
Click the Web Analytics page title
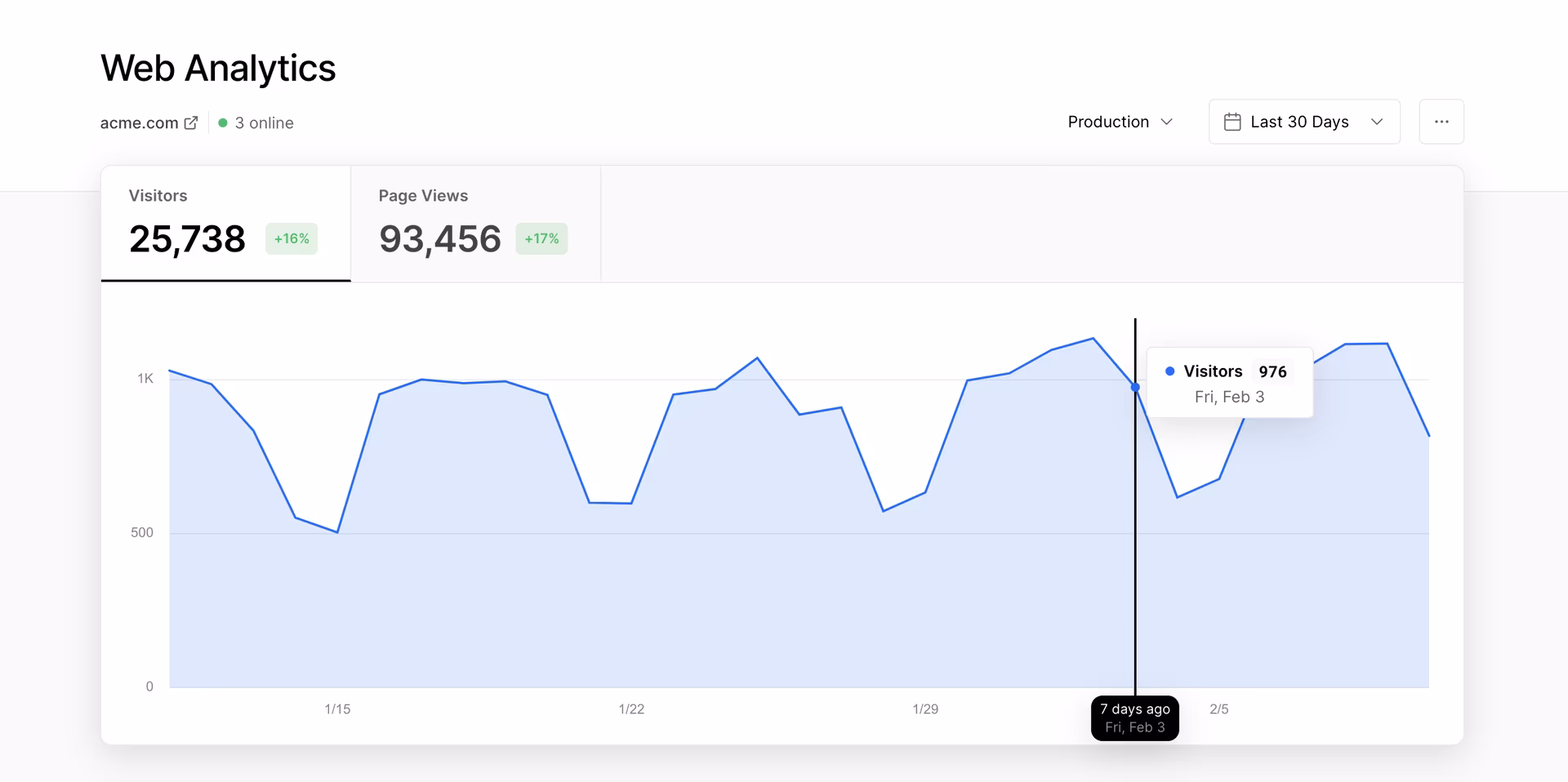(218, 68)
